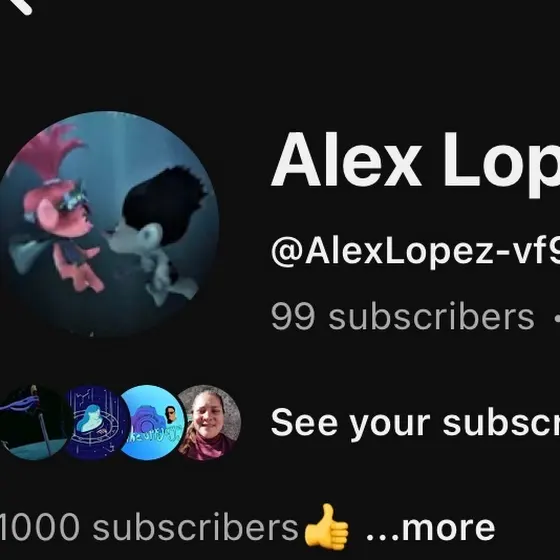Open the dark subscriber avatar with purple scarf
The height and width of the screenshot is (560, 560).
pyautogui.click(x=34, y=422)
